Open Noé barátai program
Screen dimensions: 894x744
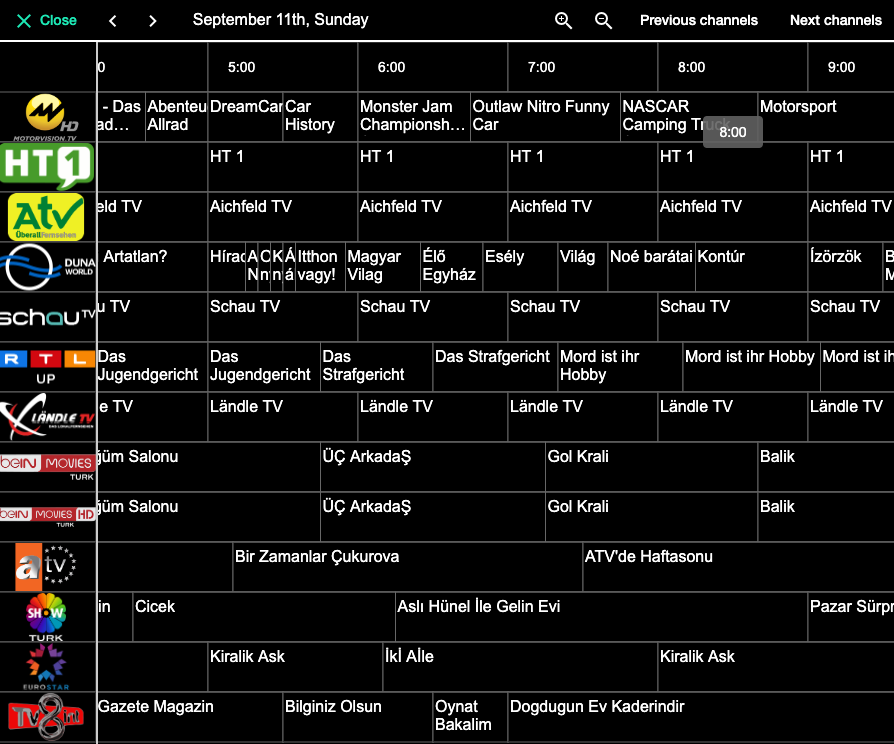tap(652, 267)
